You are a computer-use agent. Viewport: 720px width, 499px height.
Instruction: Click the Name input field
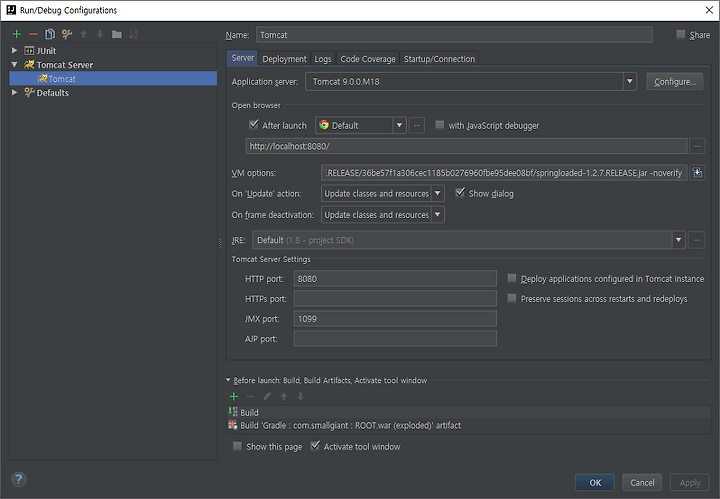point(454,35)
